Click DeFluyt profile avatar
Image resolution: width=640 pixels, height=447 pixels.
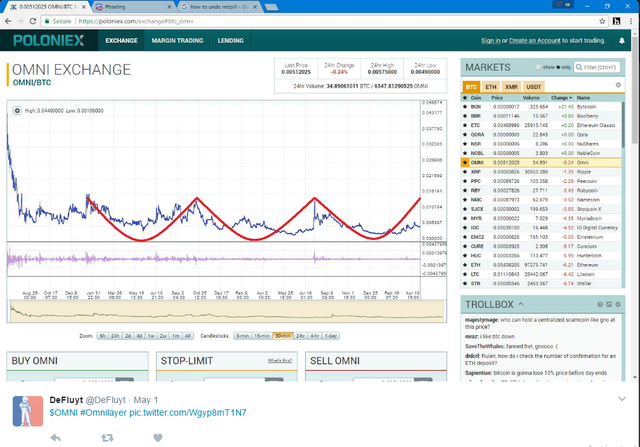(28, 411)
